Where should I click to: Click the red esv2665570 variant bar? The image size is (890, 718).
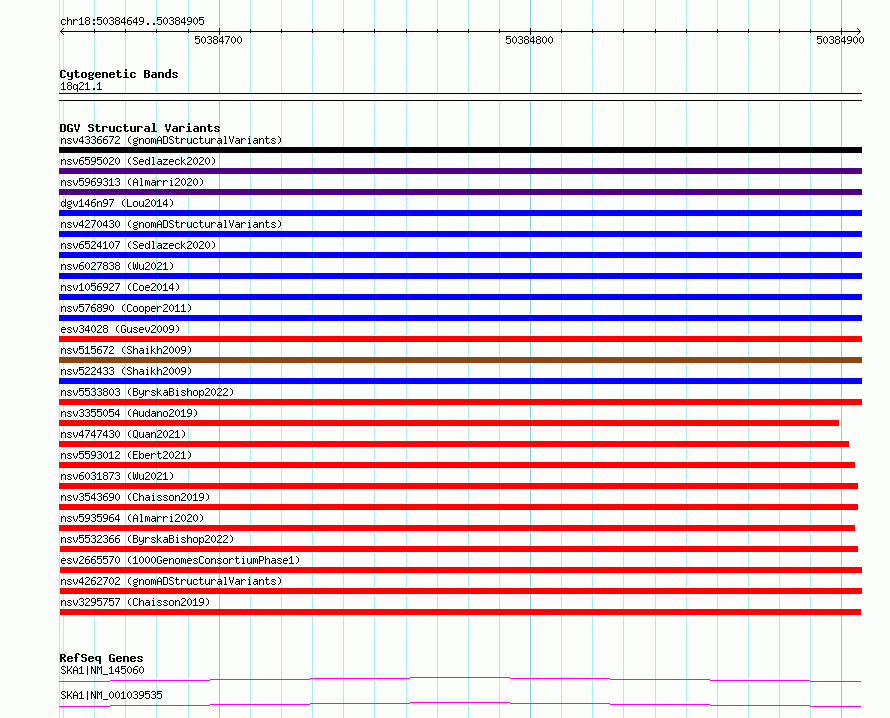coord(460,570)
